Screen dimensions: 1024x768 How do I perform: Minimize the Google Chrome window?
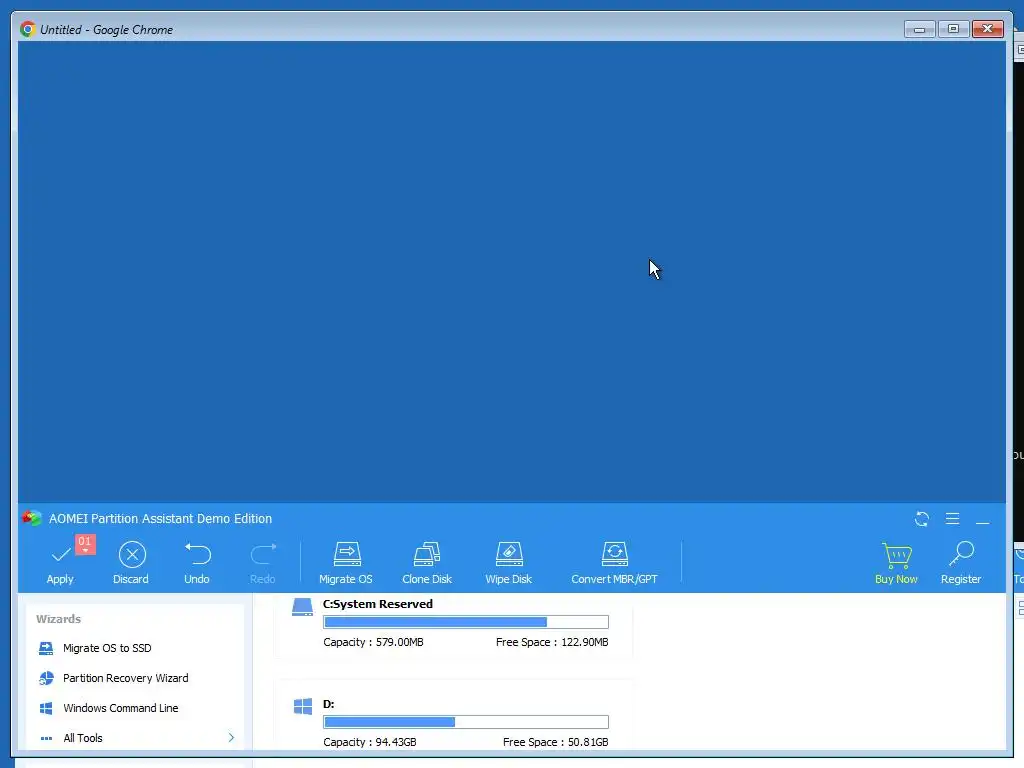point(920,29)
